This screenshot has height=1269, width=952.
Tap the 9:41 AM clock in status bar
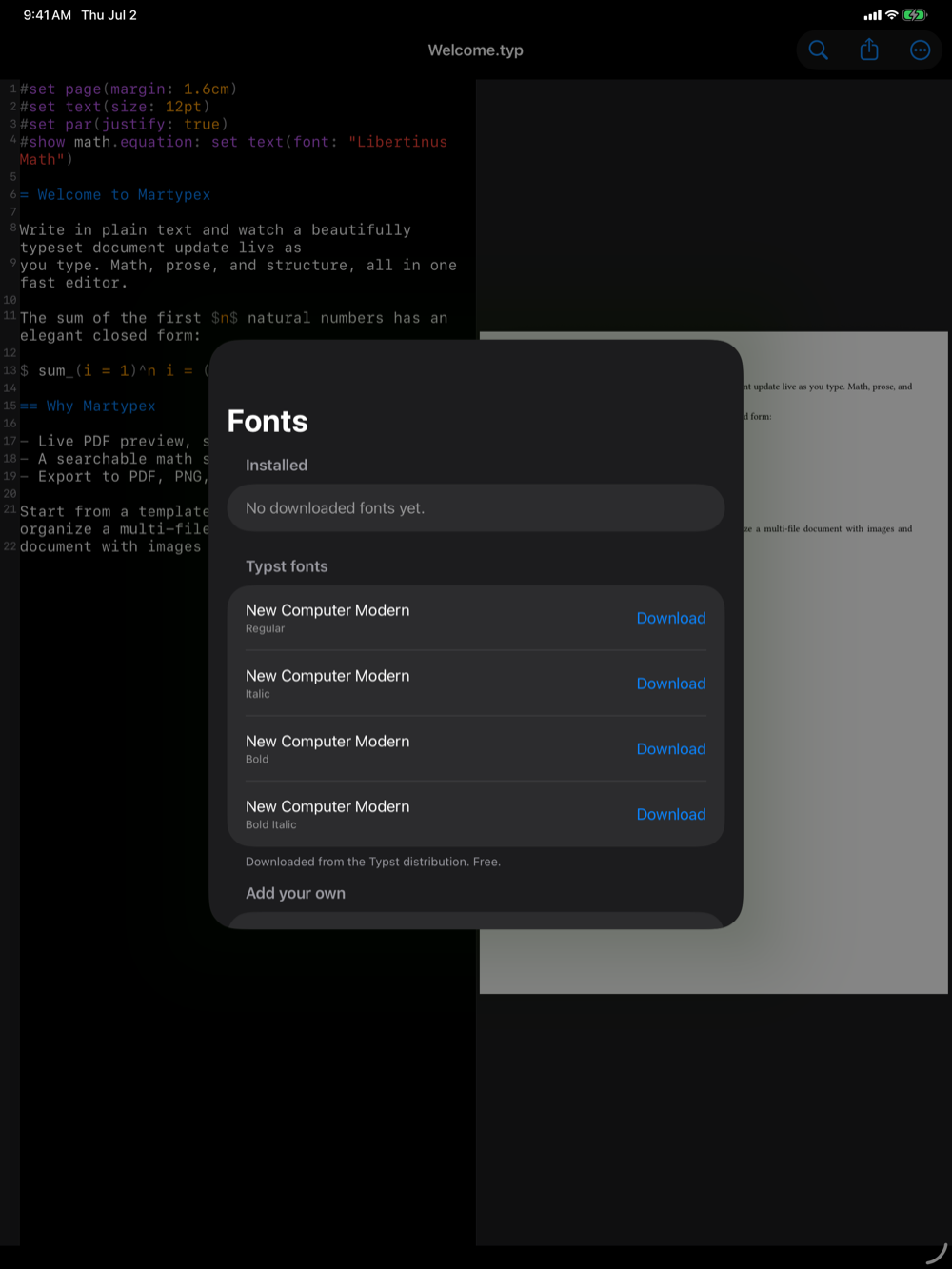pos(48,15)
